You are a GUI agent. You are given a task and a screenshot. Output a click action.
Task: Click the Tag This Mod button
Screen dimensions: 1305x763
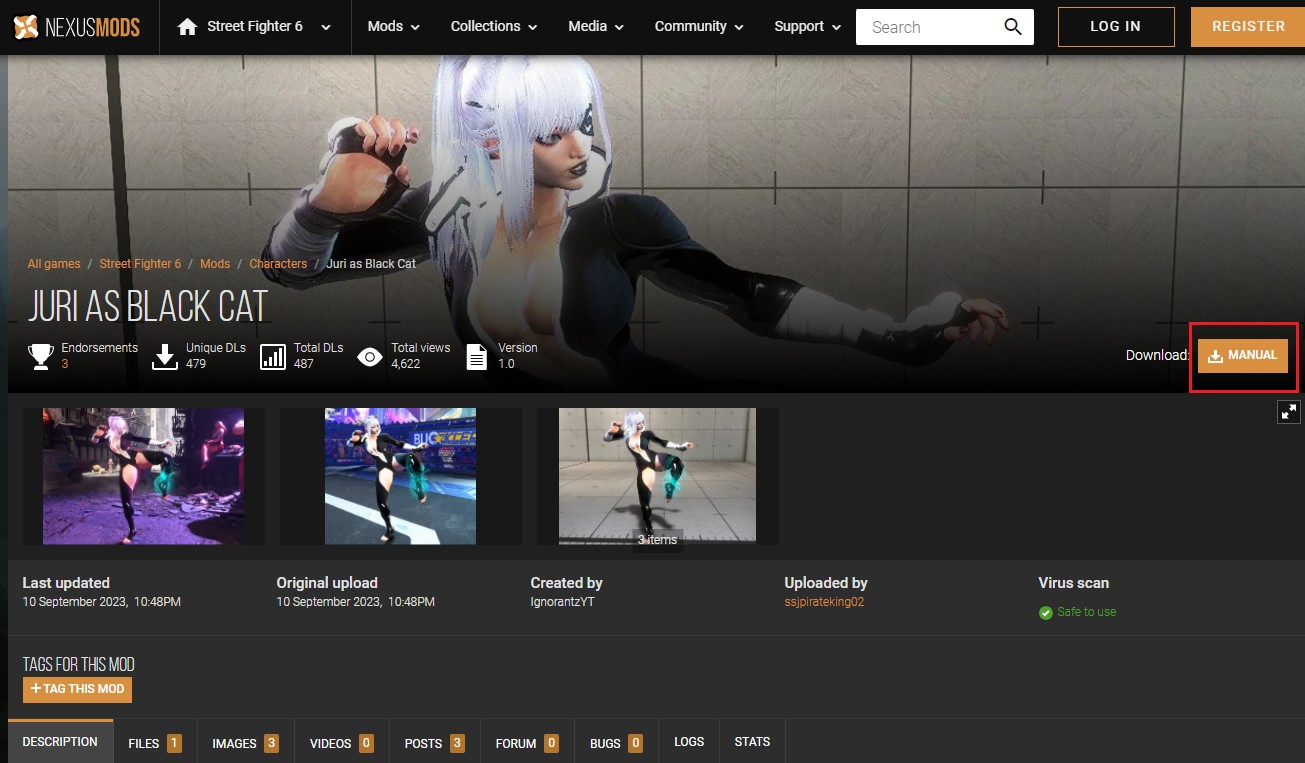pyautogui.click(x=77, y=689)
